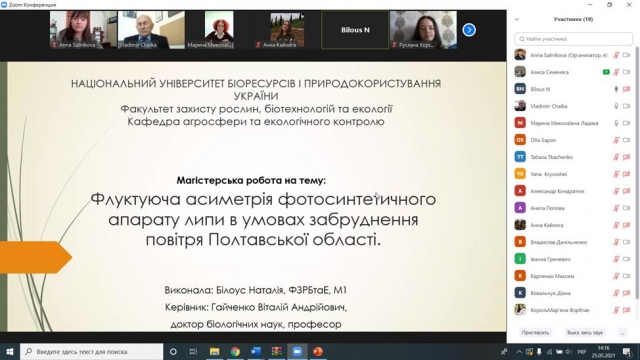
Task: Open the Windows notification center icon
Action: click(x=627, y=351)
